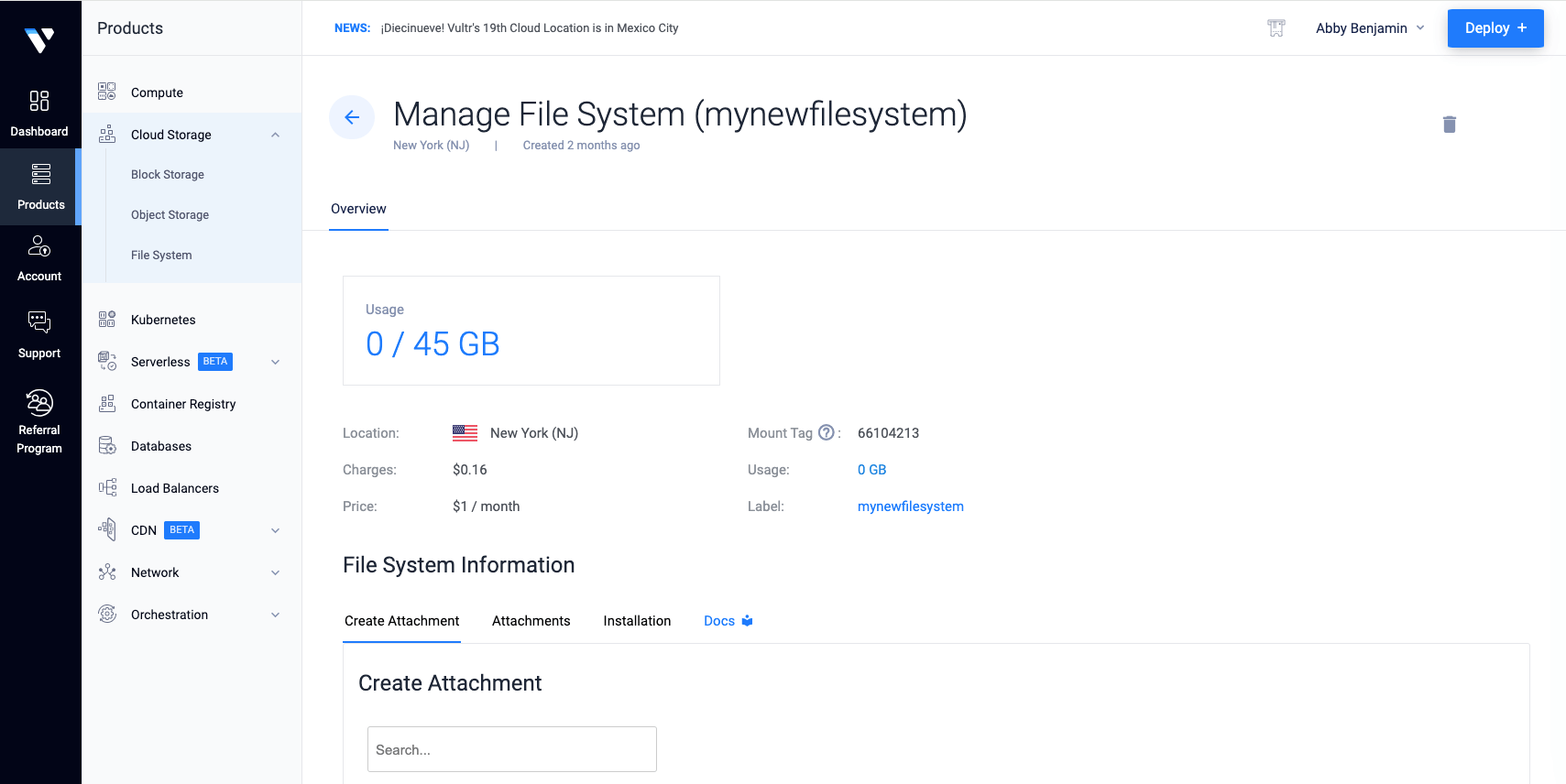Expand the Serverless submenu chevron
1566x784 pixels.
(275, 362)
